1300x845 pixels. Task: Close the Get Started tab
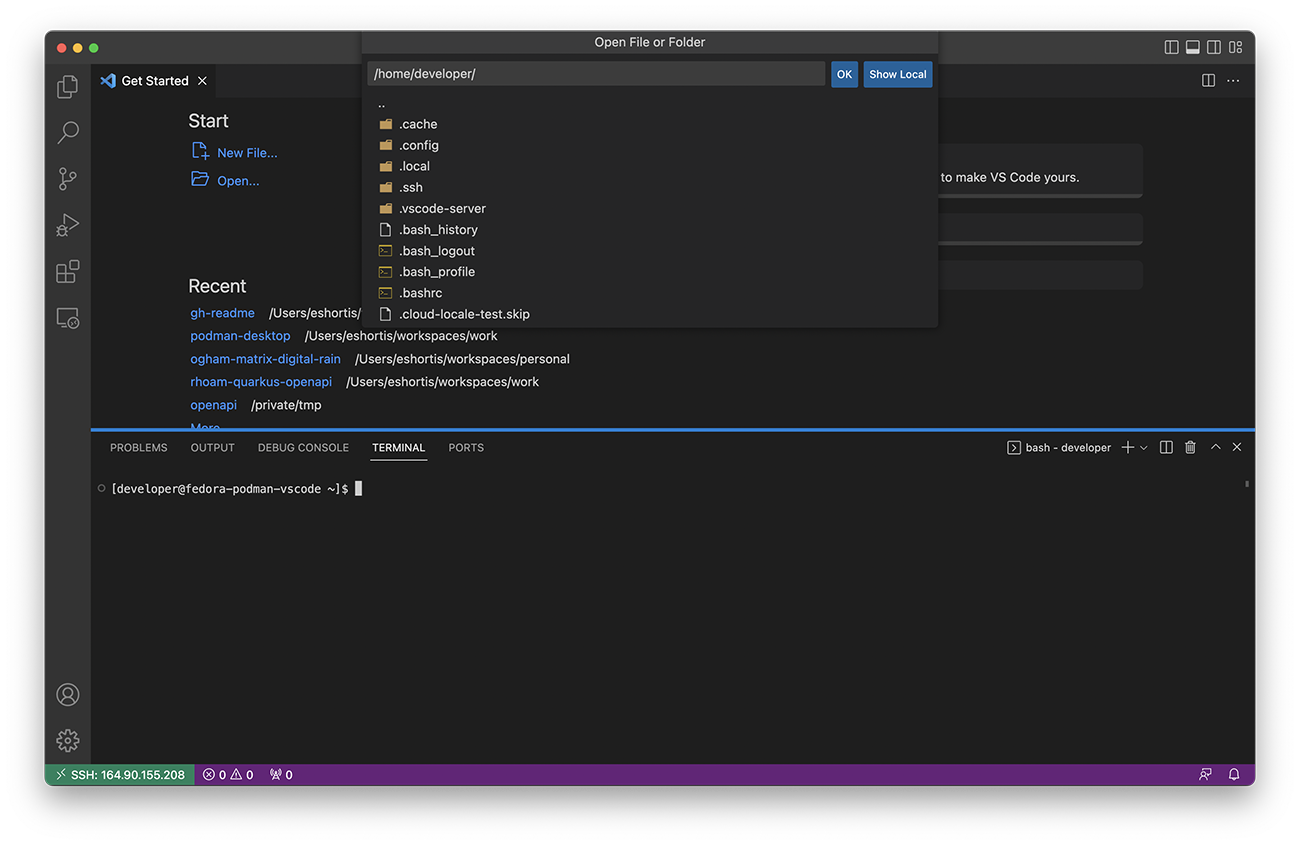click(x=202, y=81)
